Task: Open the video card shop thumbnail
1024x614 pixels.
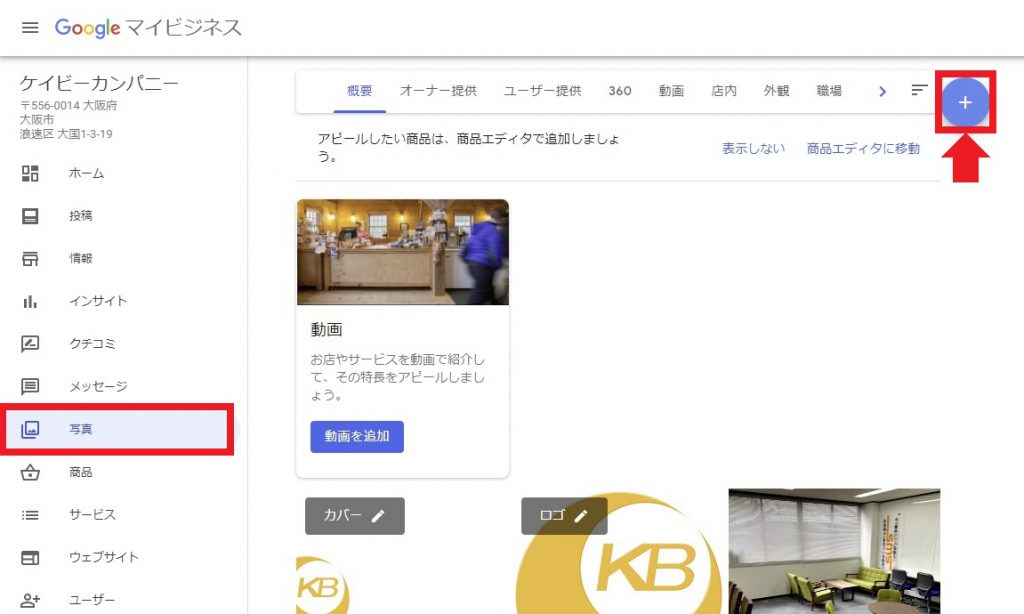Action: coord(403,252)
